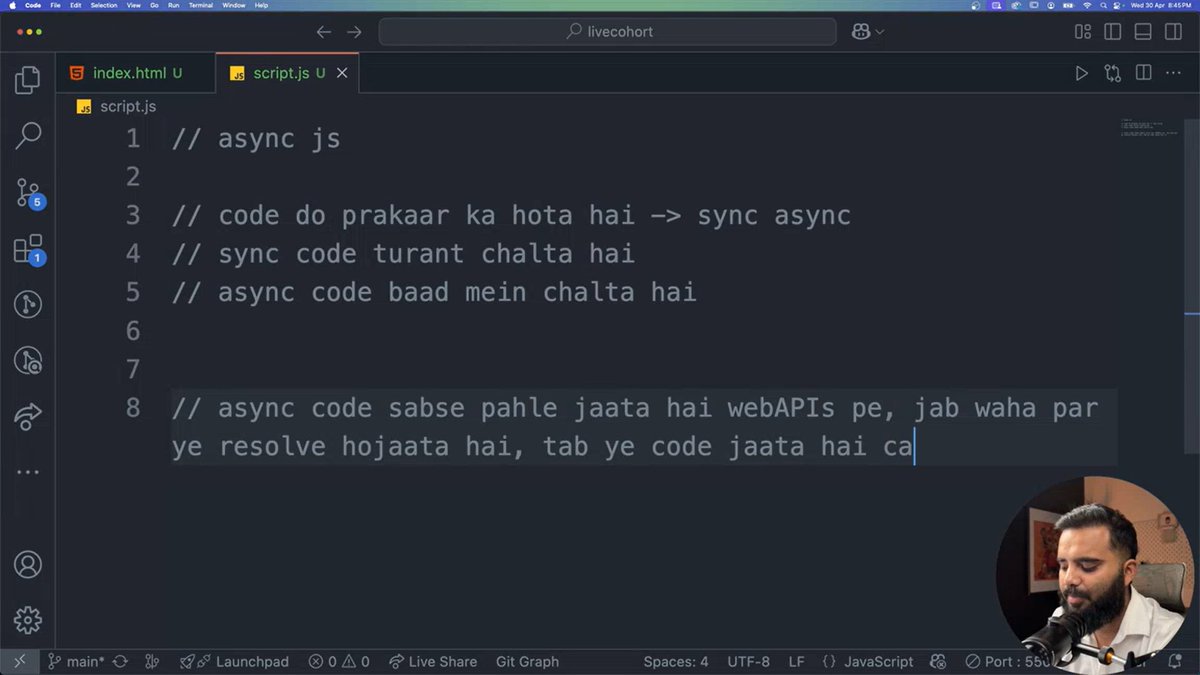The image size is (1200, 675).
Task: Change the UTF-8 file encoding
Action: click(749, 661)
